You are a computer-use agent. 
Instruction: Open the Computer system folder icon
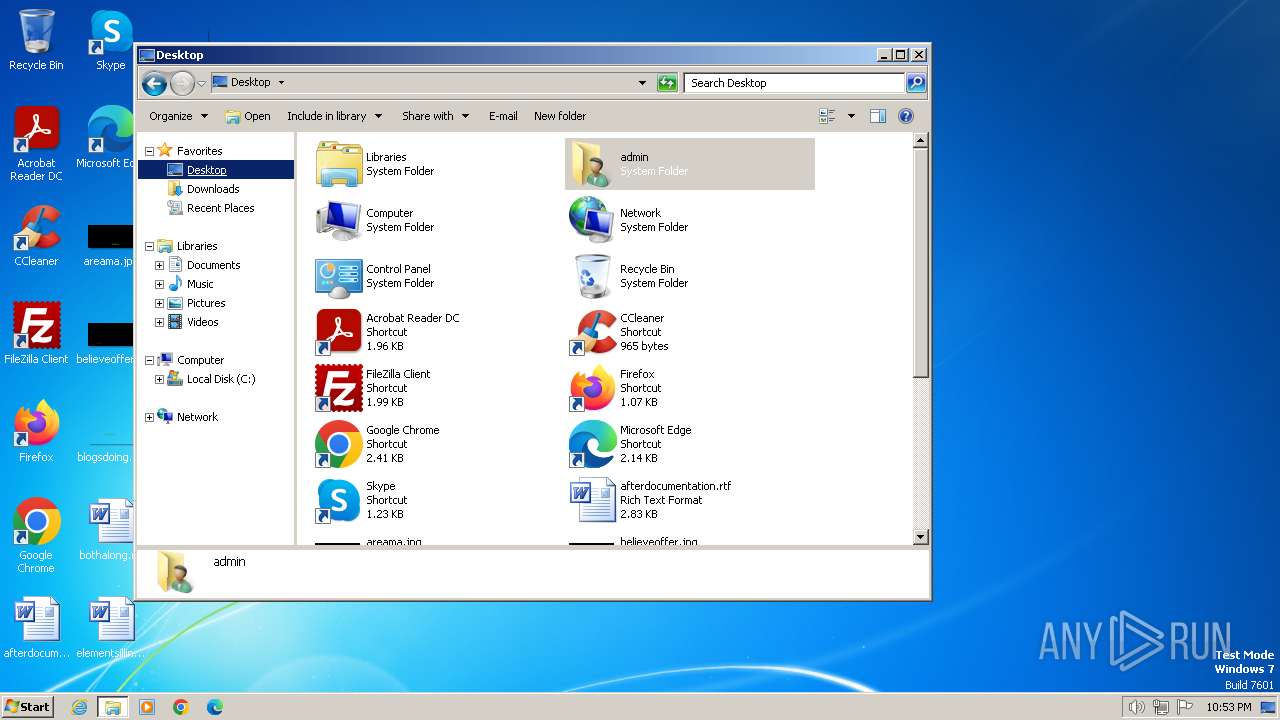(x=339, y=220)
